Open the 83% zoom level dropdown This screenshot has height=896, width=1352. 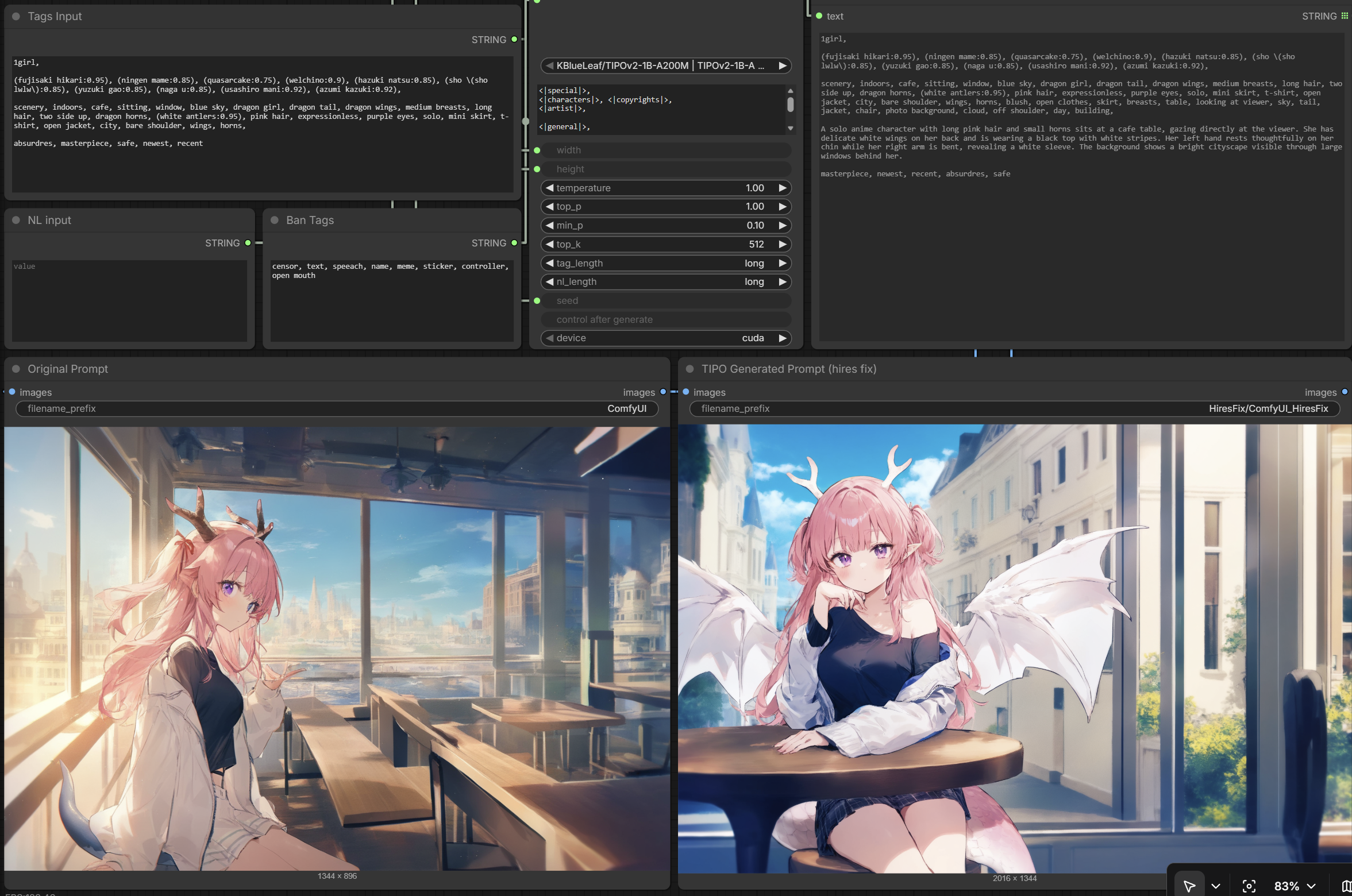coord(1295,886)
